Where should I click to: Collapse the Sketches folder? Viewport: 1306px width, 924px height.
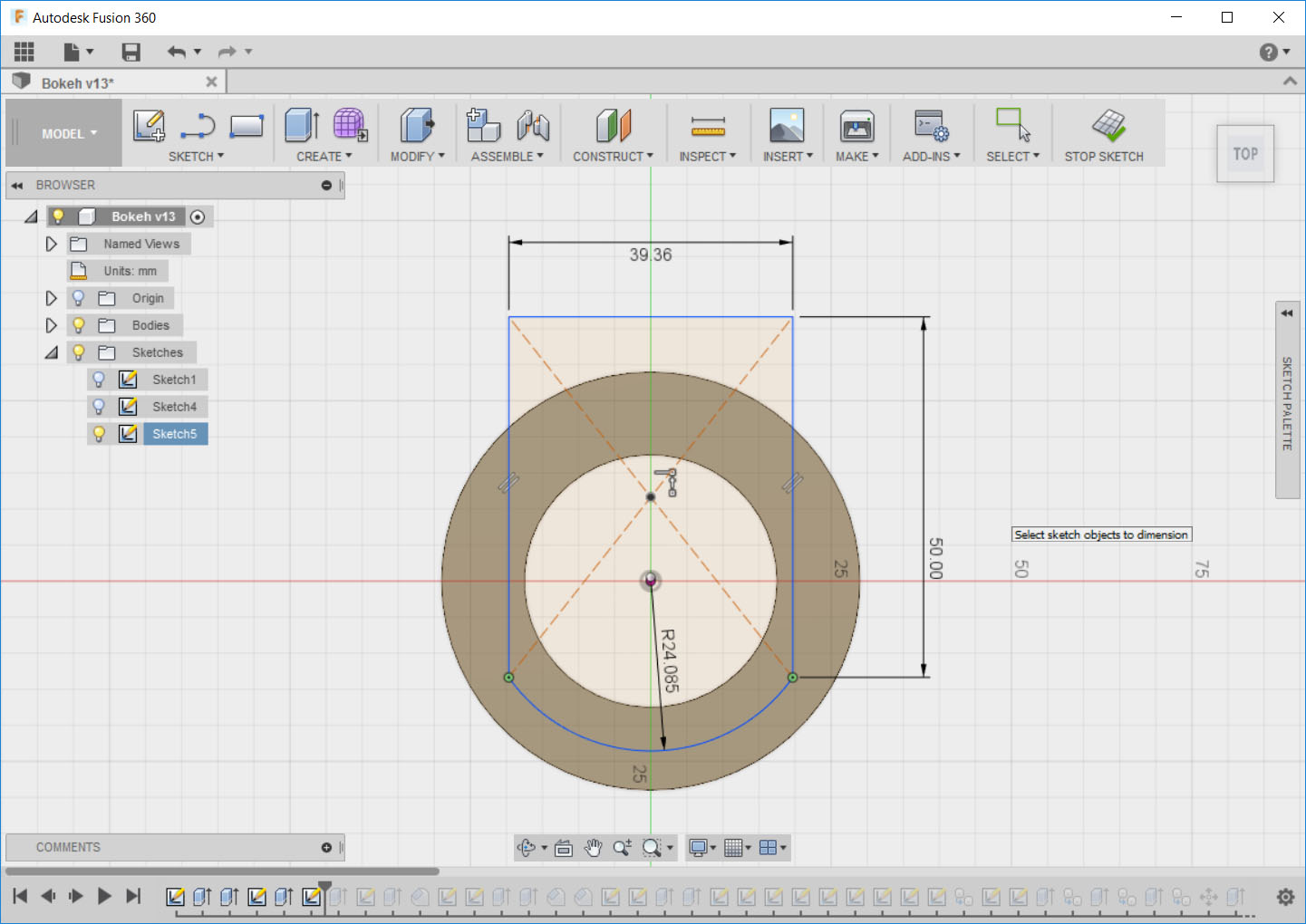click(x=52, y=352)
